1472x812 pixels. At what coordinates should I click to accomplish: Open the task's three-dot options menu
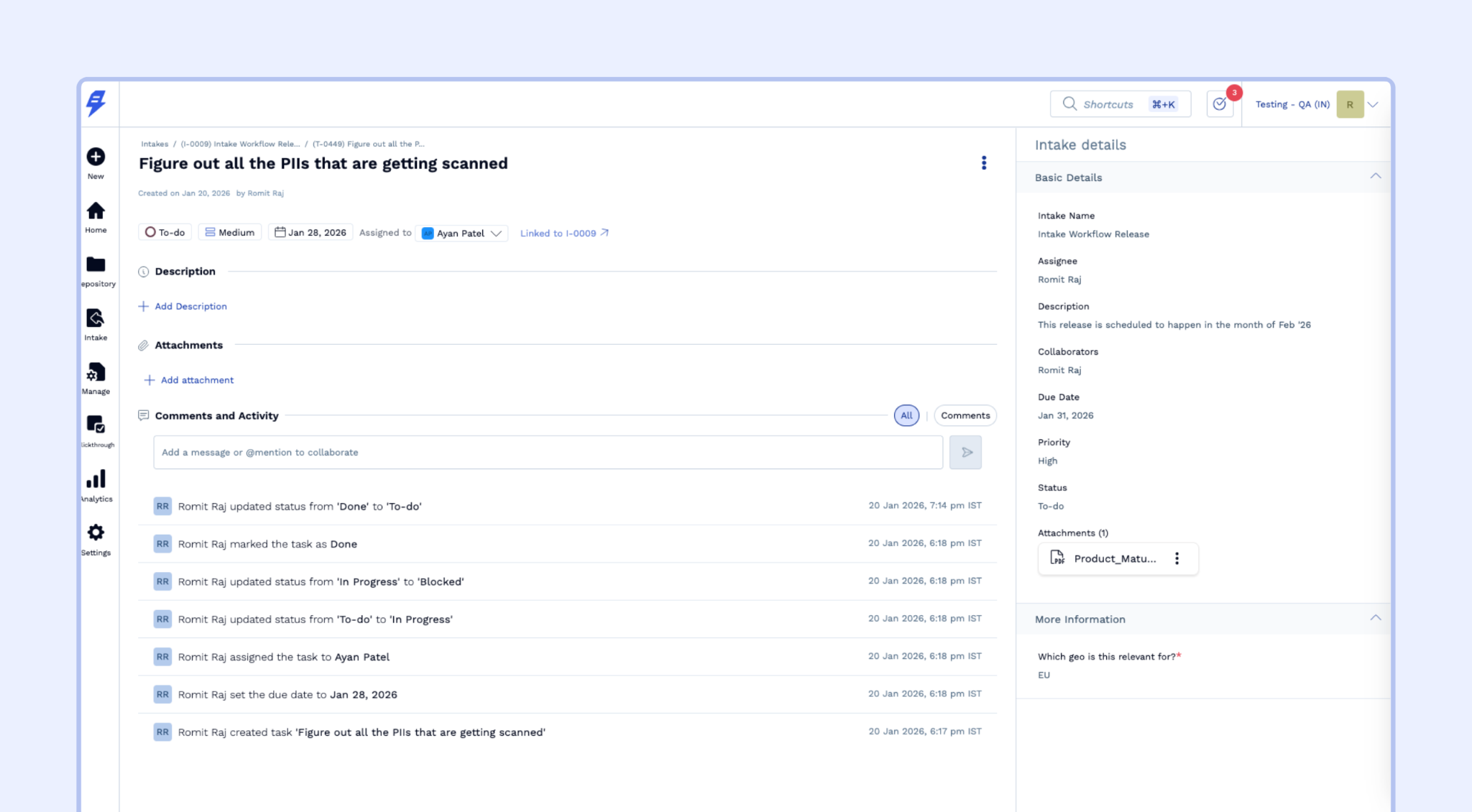coord(983,163)
